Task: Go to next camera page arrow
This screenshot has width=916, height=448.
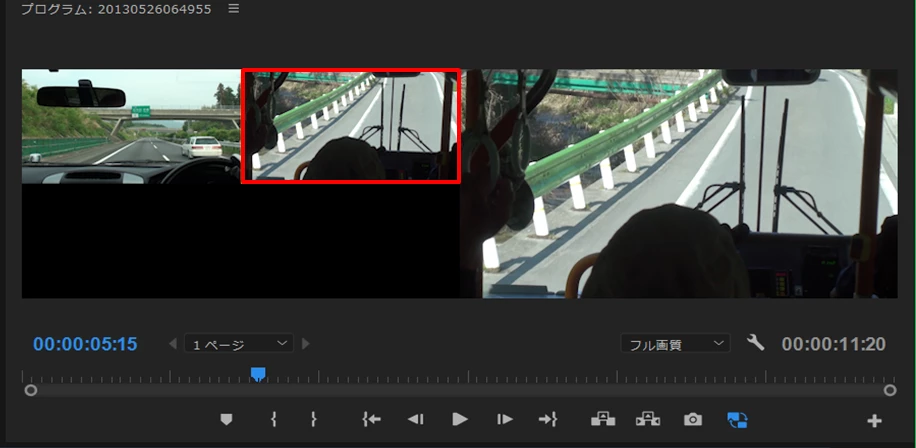Action: point(306,343)
